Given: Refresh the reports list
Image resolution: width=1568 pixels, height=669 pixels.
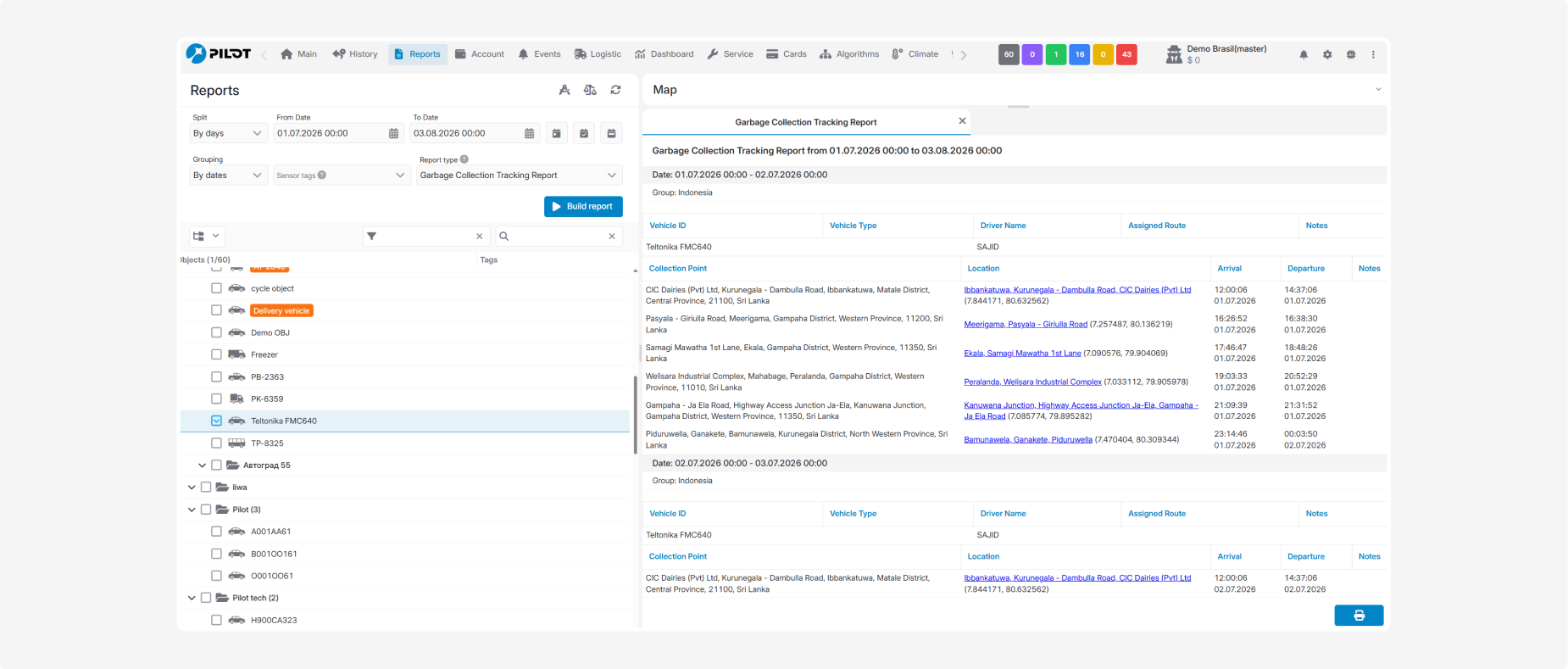Looking at the screenshot, I should click(x=616, y=90).
